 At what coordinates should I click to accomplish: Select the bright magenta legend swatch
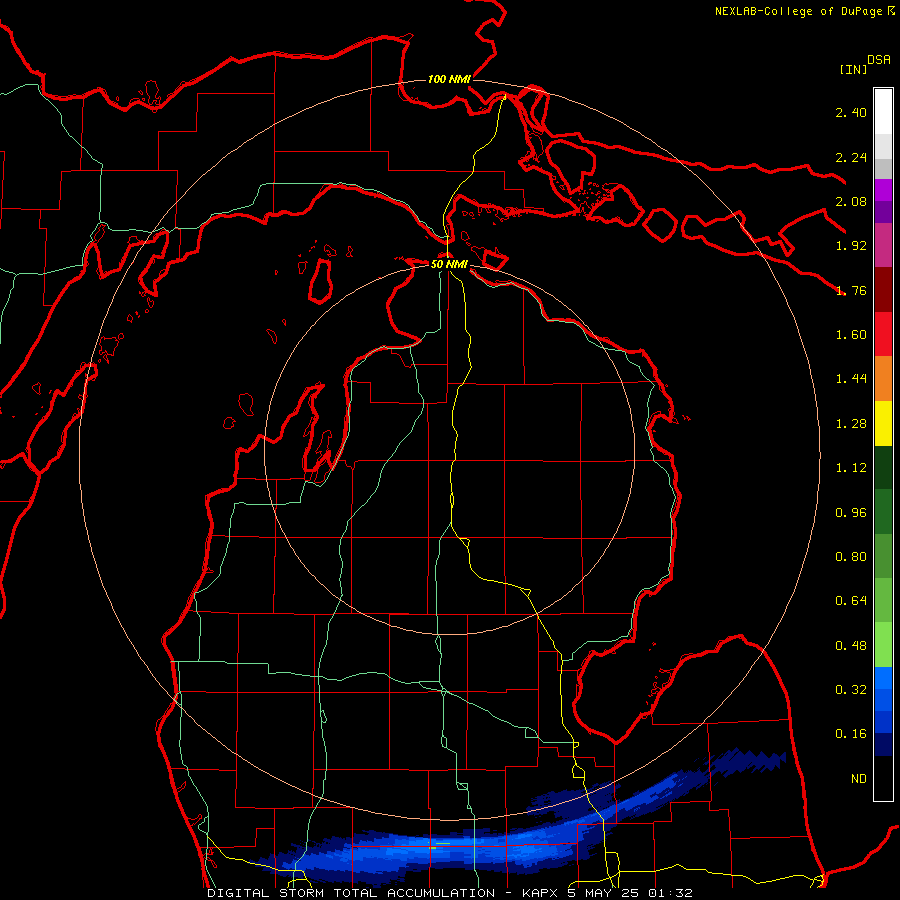point(883,190)
